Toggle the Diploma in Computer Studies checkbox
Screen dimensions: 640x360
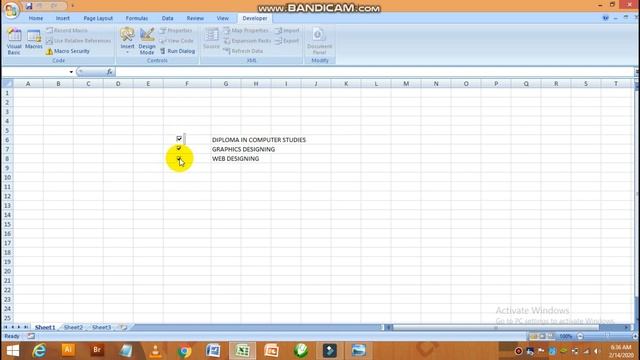(x=179, y=139)
